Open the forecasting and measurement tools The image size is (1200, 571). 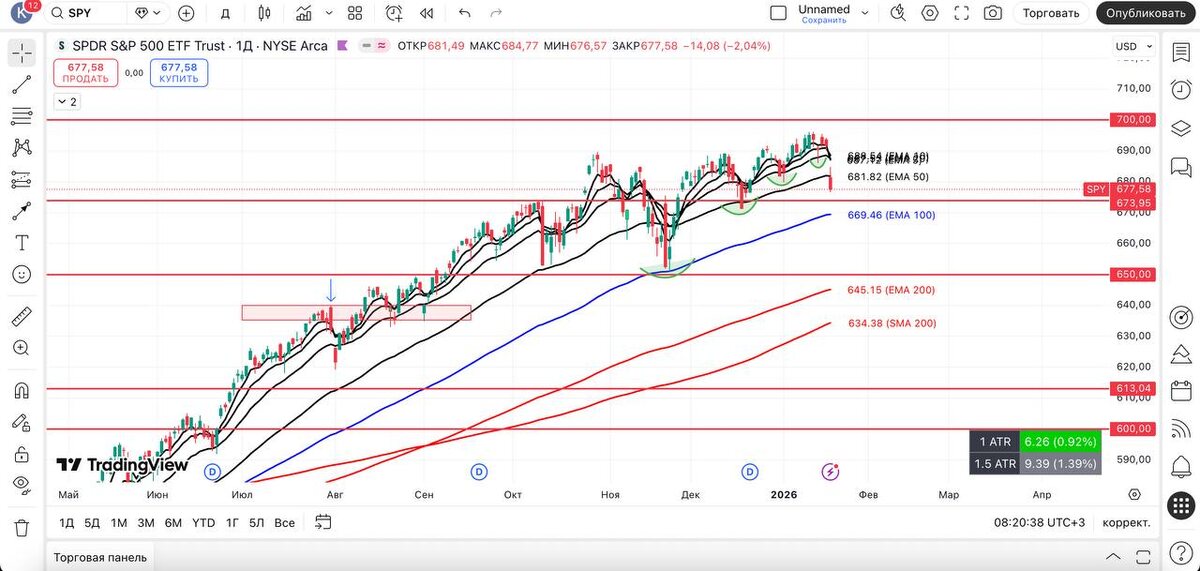click(22, 180)
